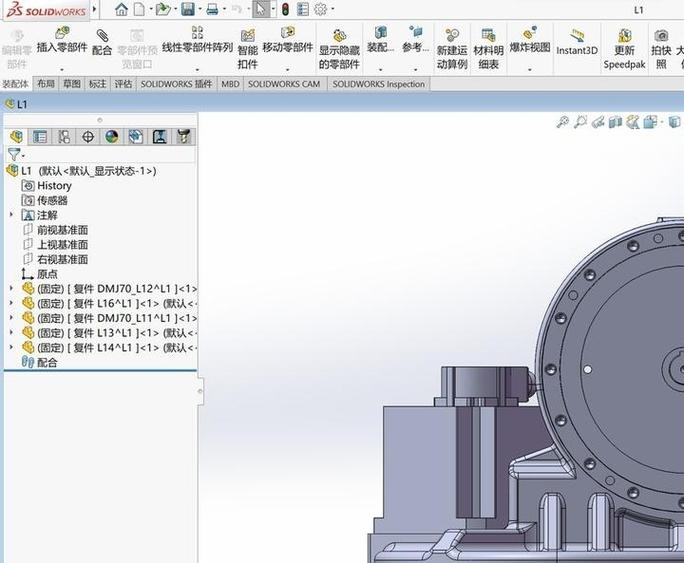
Task: Select the 传感器 (Sensors) tree item
Action: [x=45, y=201]
